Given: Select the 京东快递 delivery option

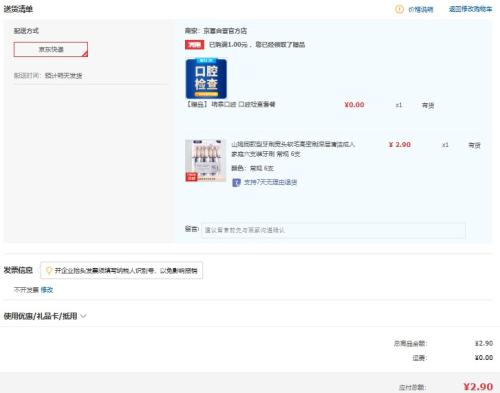Looking at the screenshot, I should (x=51, y=49).
